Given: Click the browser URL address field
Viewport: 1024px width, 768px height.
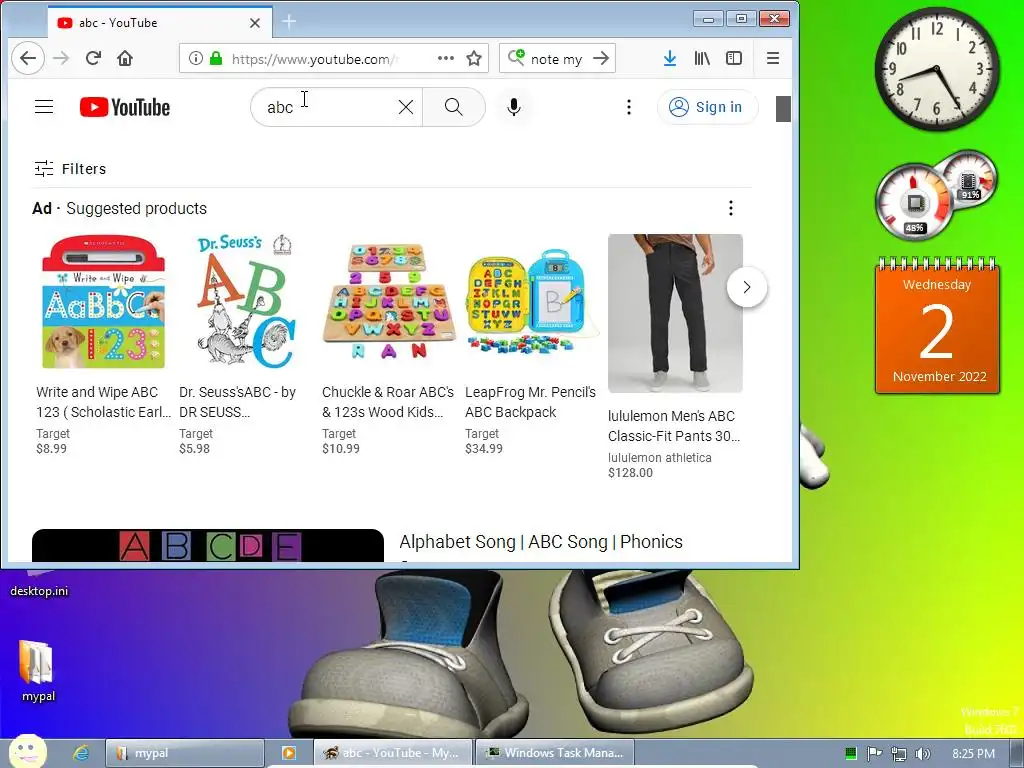Looking at the screenshot, I should pyautogui.click(x=313, y=59).
